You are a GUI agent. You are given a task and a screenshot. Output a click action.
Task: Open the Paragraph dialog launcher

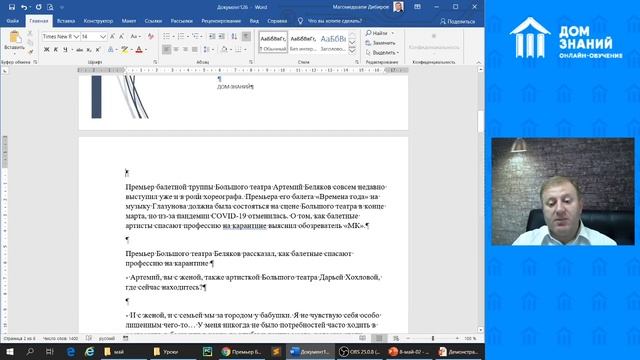click(251, 62)
